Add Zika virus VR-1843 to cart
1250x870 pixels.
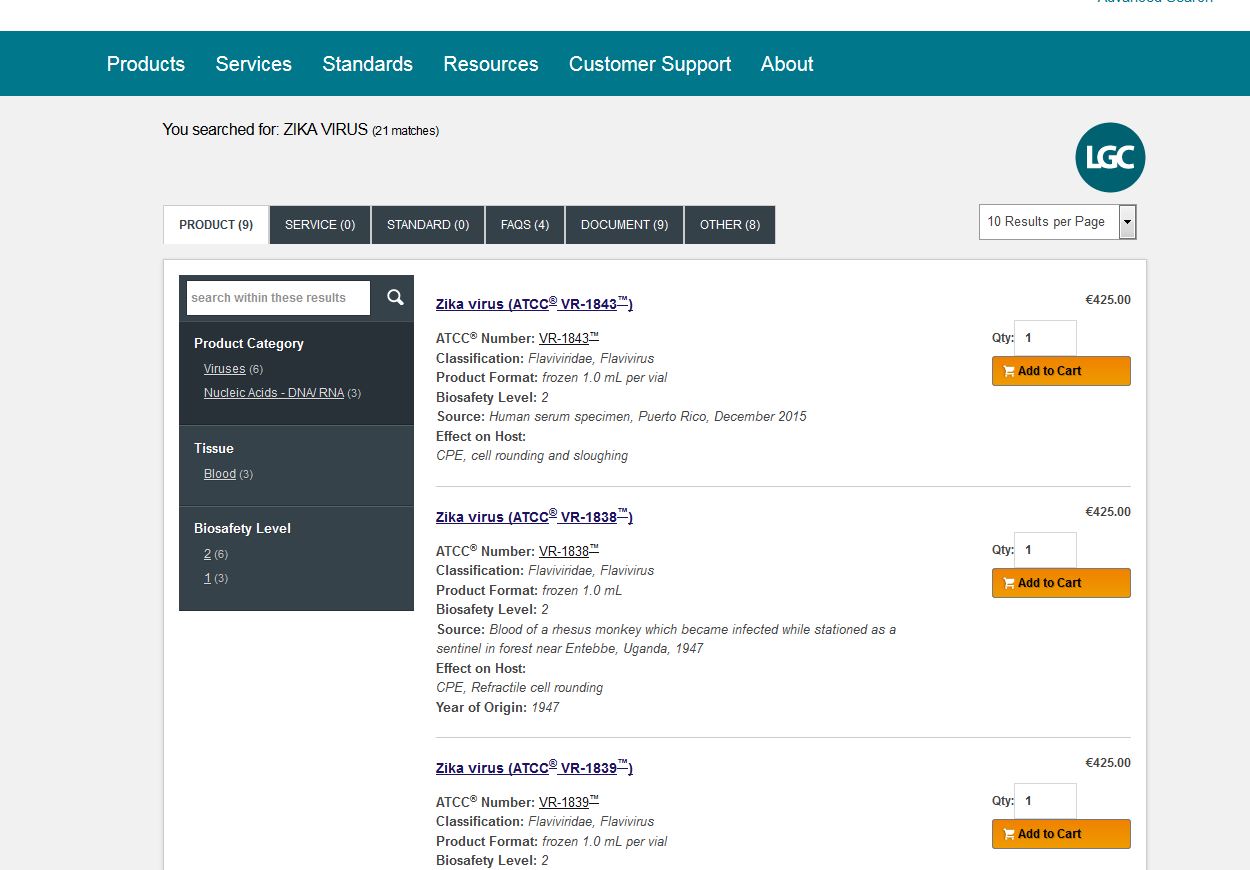1061,371
